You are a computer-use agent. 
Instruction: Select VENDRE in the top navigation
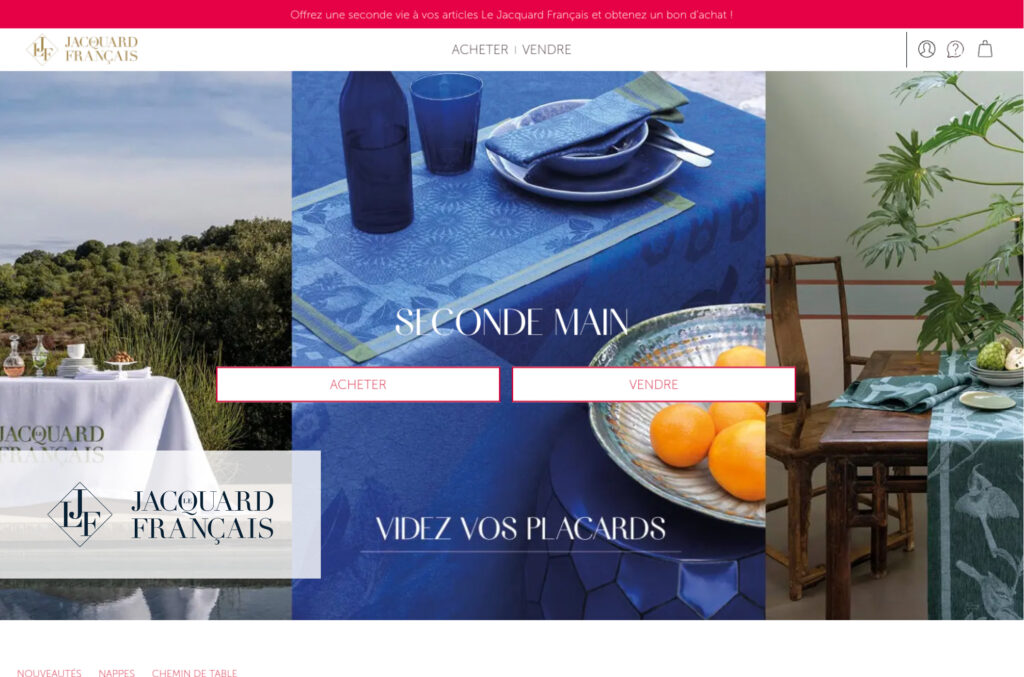[x=547, y=50]
